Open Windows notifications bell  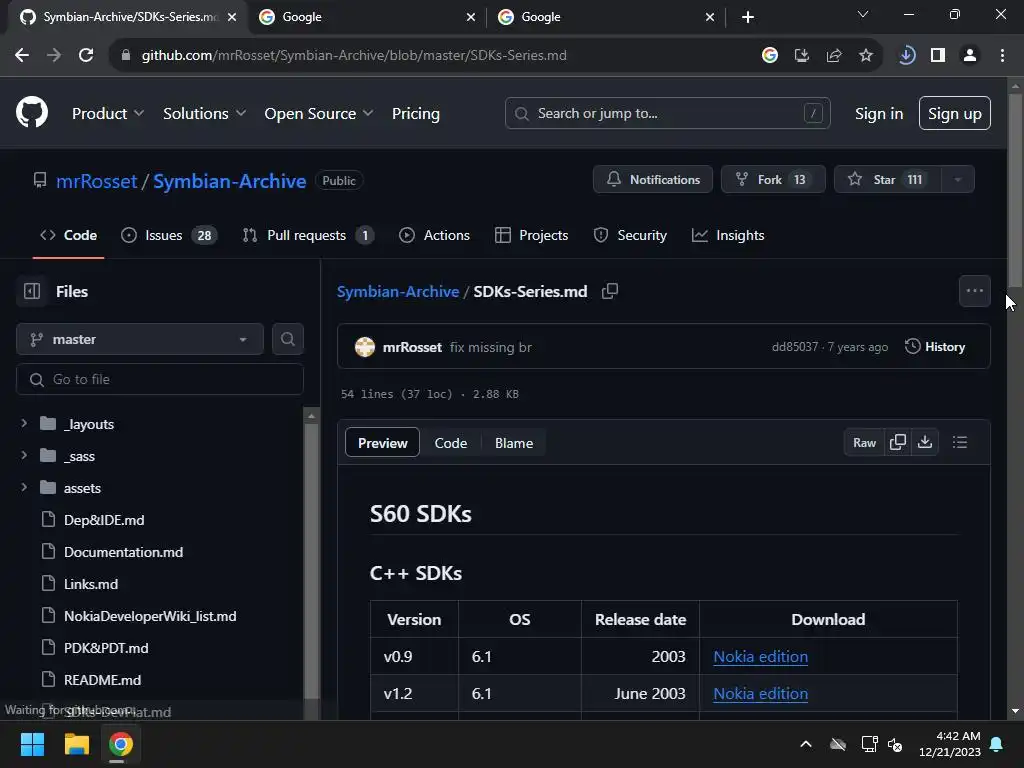point(997,744)
